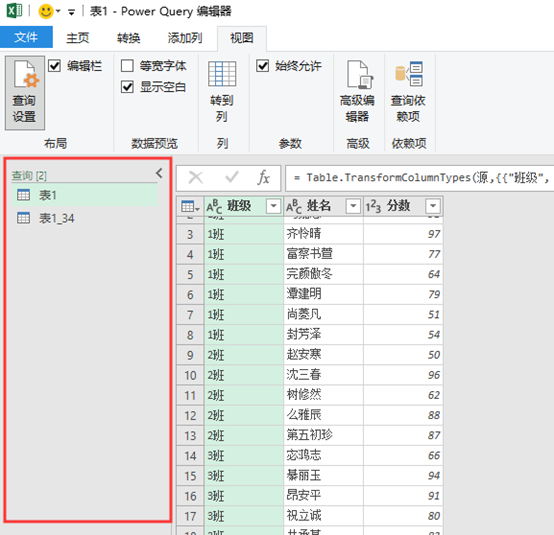The height and width of the screenshot is (535, 554).
Task: Collapse the queries pane with chevron
Action: [x=159, y=173]
